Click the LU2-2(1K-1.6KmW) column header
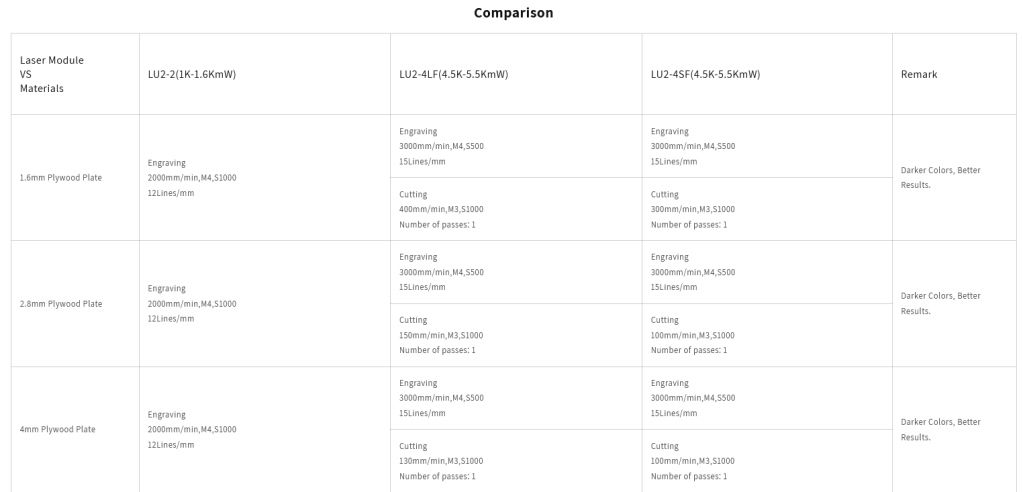 [191, 74]
